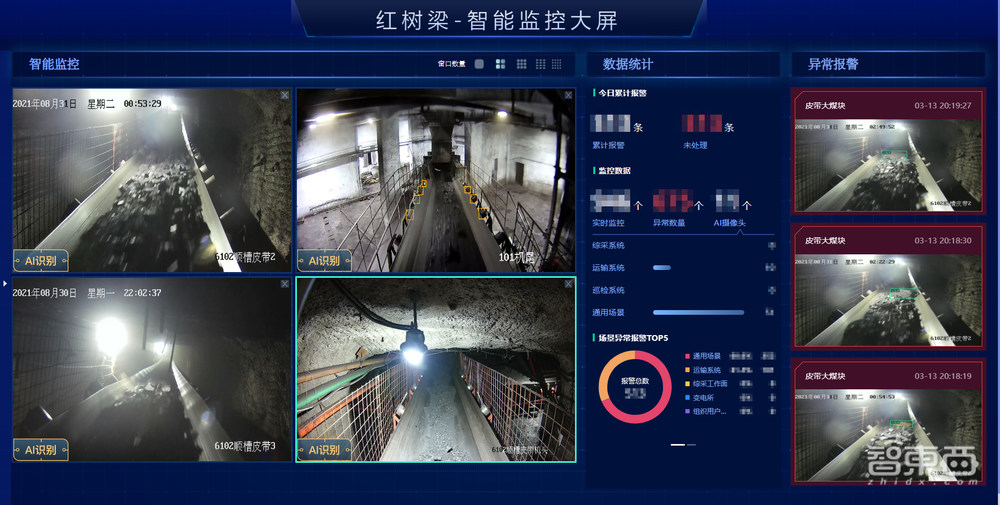The width and height of the screenshot is (1000, 505).
Task: Close the 6102顺槽皮带2 camera feed
Action: [285, 95]
